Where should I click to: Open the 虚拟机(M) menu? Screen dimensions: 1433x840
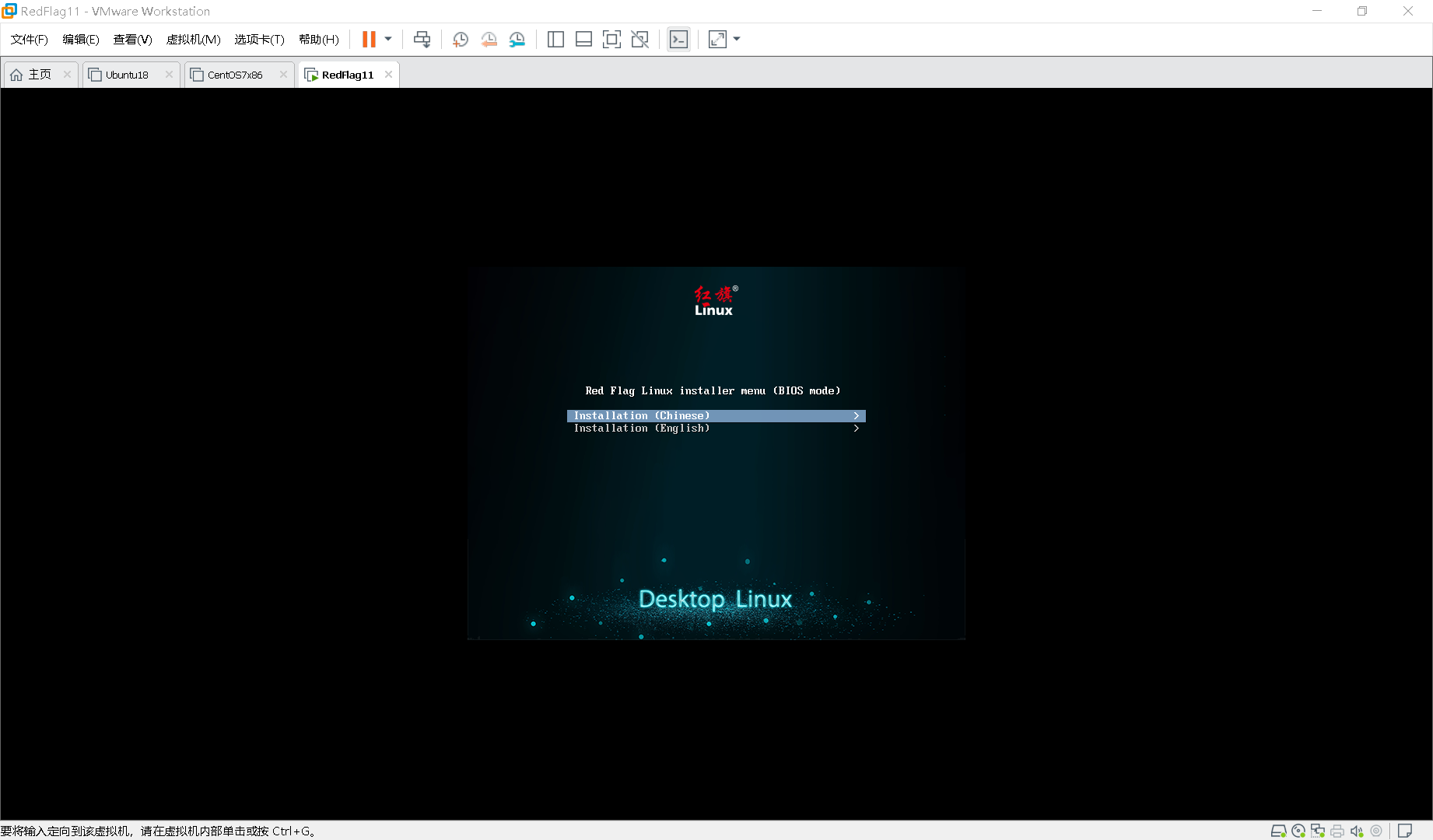click(x=193, y=40)
